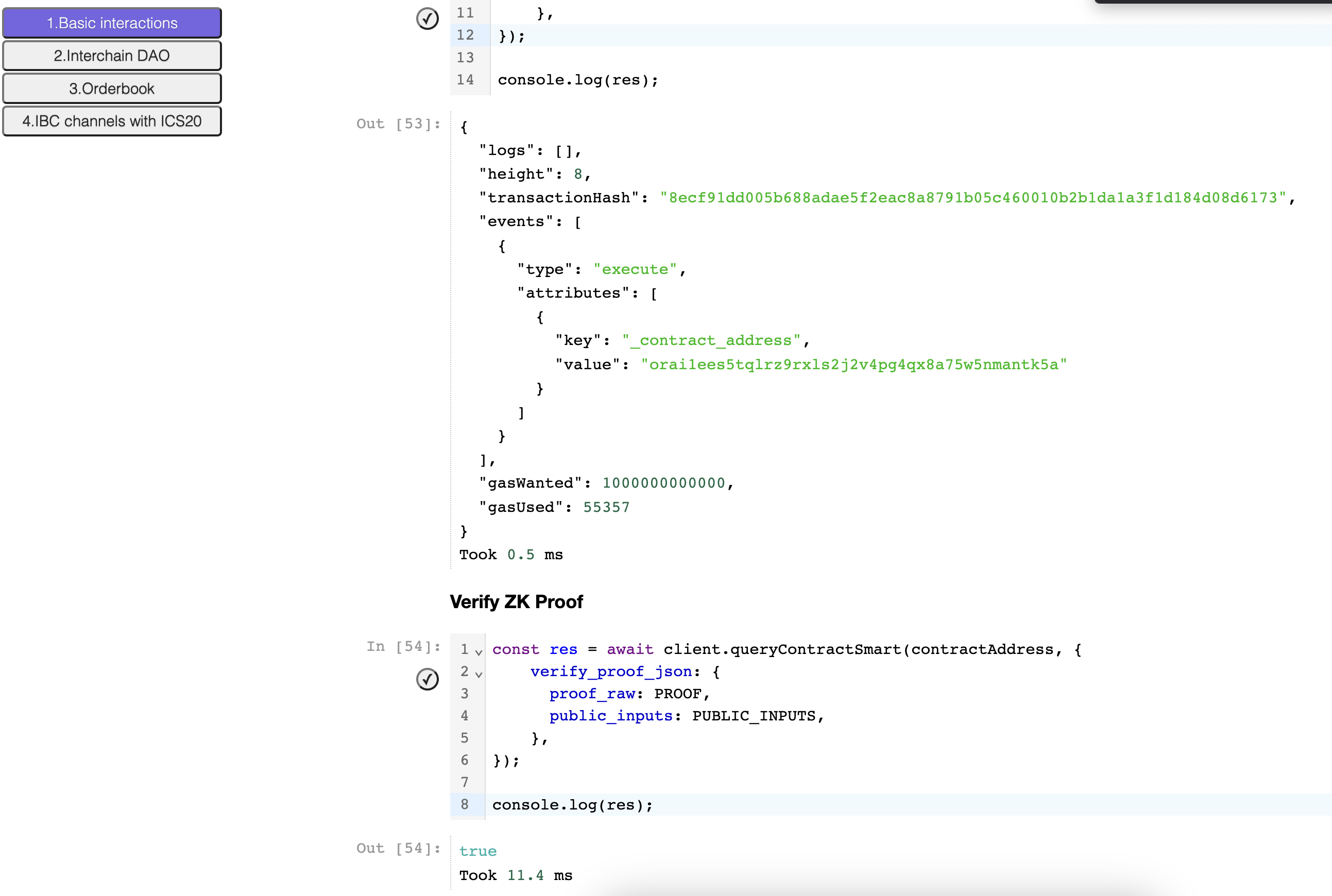The image size is (1332, 896).
Task: Select the transactionHash value string
Action: pos(975,197)
